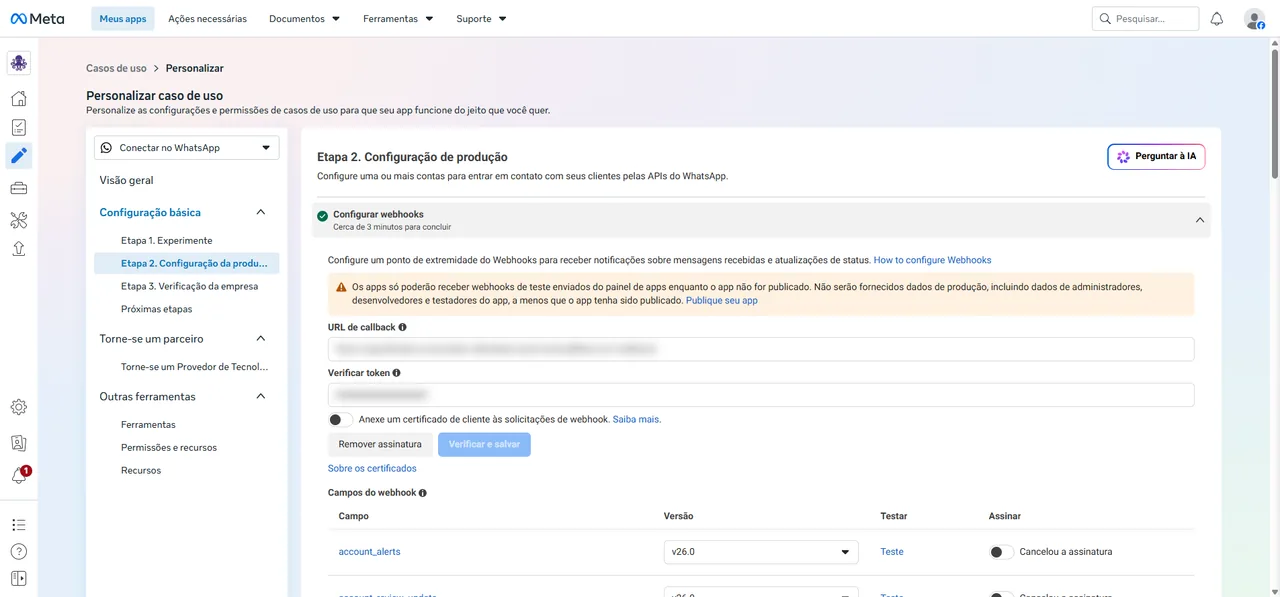Open alerts bell with red badge in sidebar

coord(19,476)
